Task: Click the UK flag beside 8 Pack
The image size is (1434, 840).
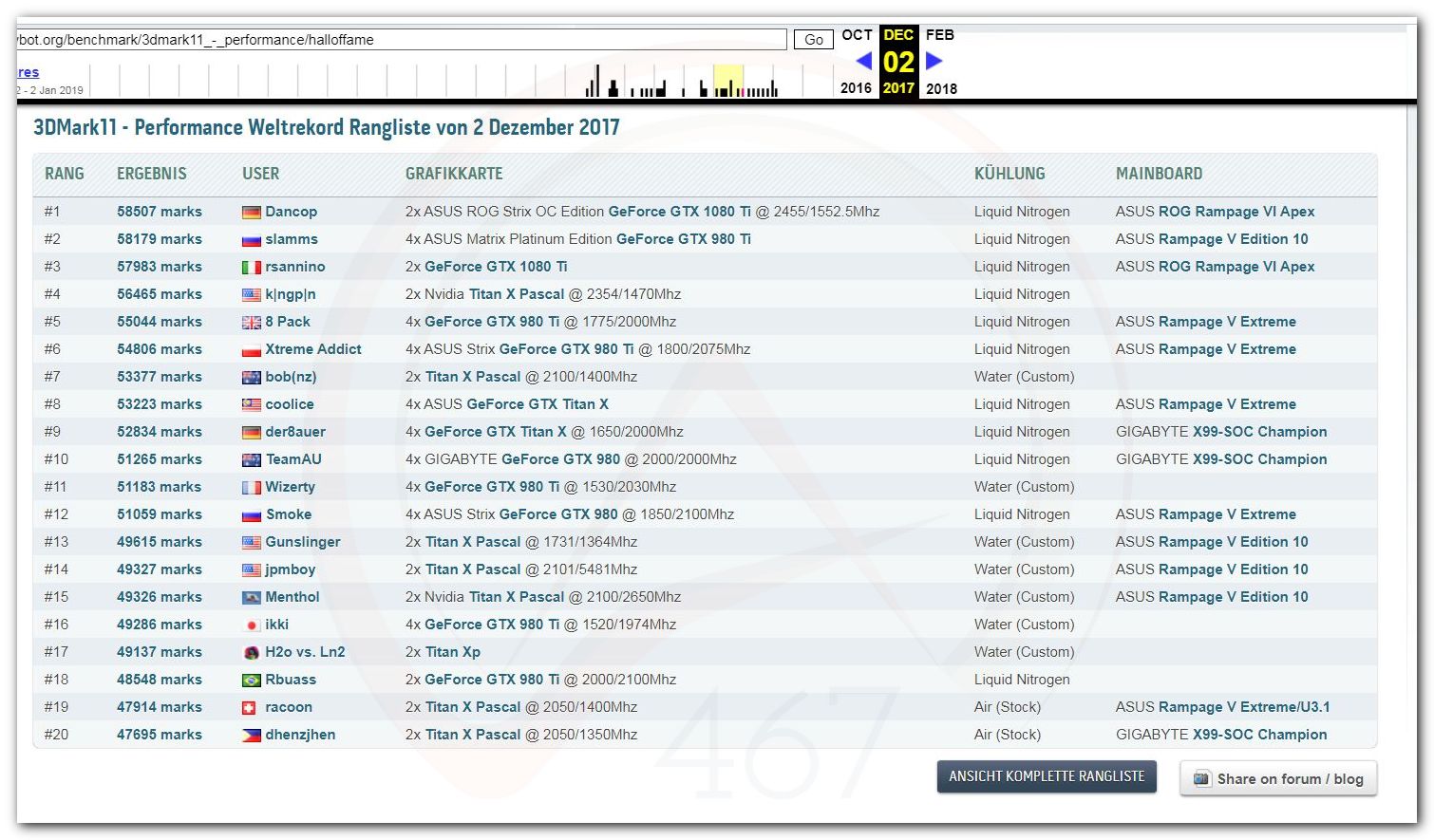Action: (251, 323)
